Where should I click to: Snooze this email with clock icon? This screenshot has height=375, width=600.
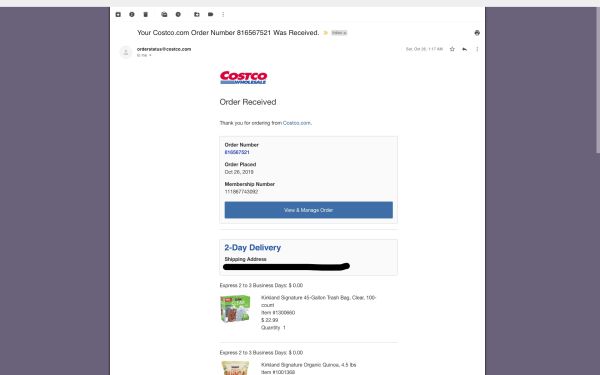pos(178,15)
